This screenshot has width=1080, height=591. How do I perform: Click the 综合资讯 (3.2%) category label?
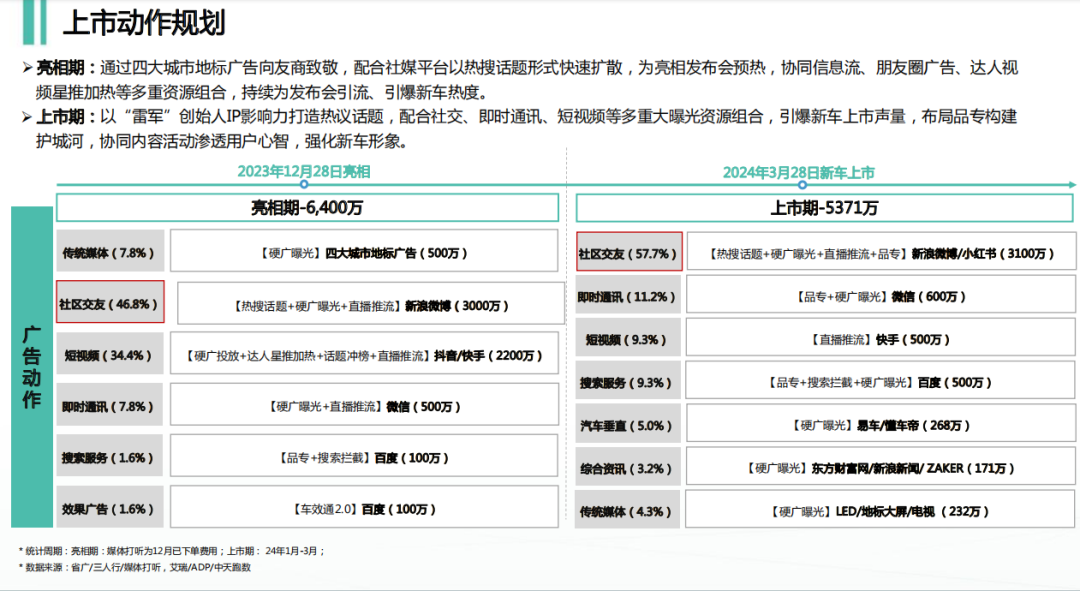628,468
